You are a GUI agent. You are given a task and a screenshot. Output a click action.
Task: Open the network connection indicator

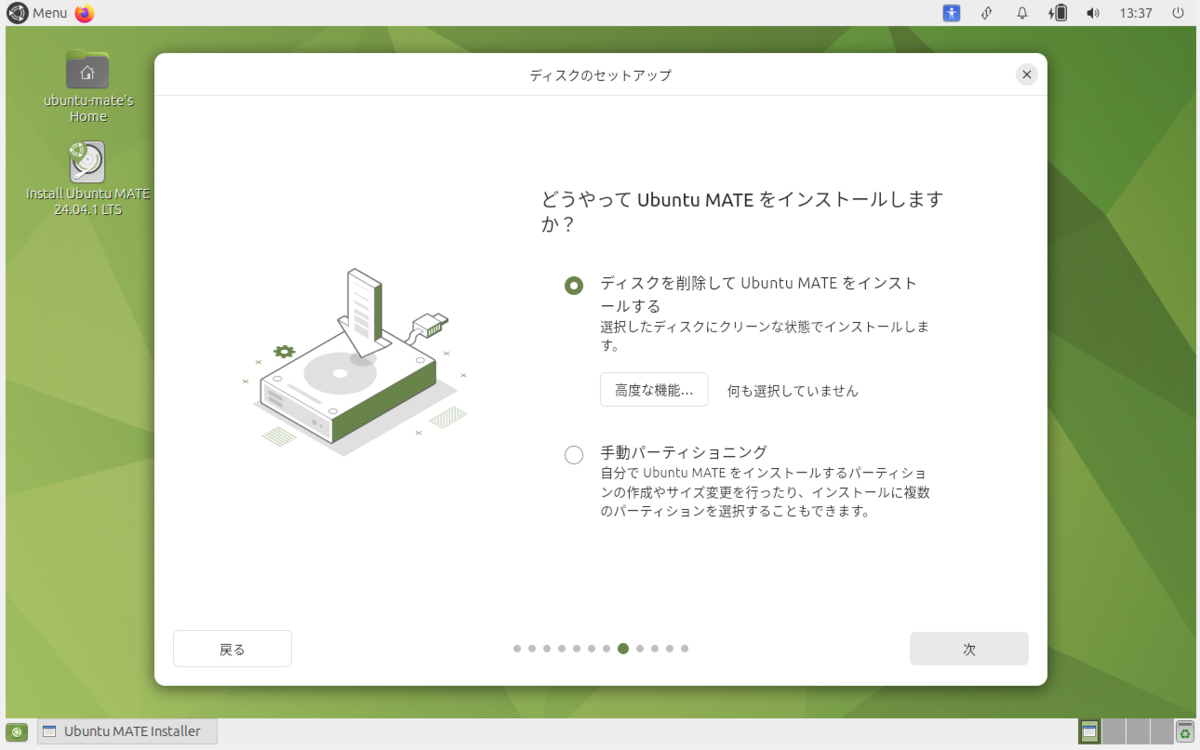coord(986,13)
